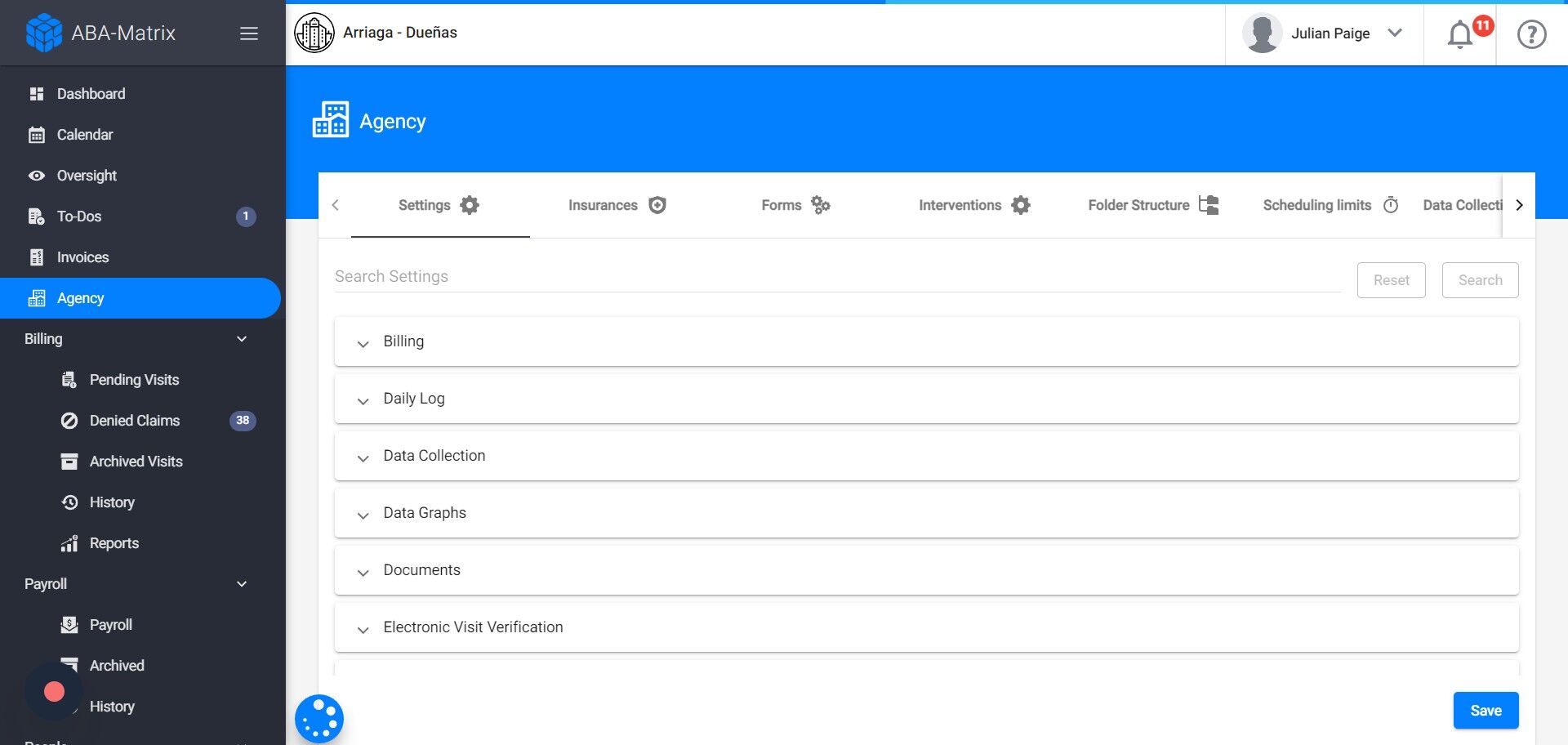Click the To-Dos count badge

[246, 216]
